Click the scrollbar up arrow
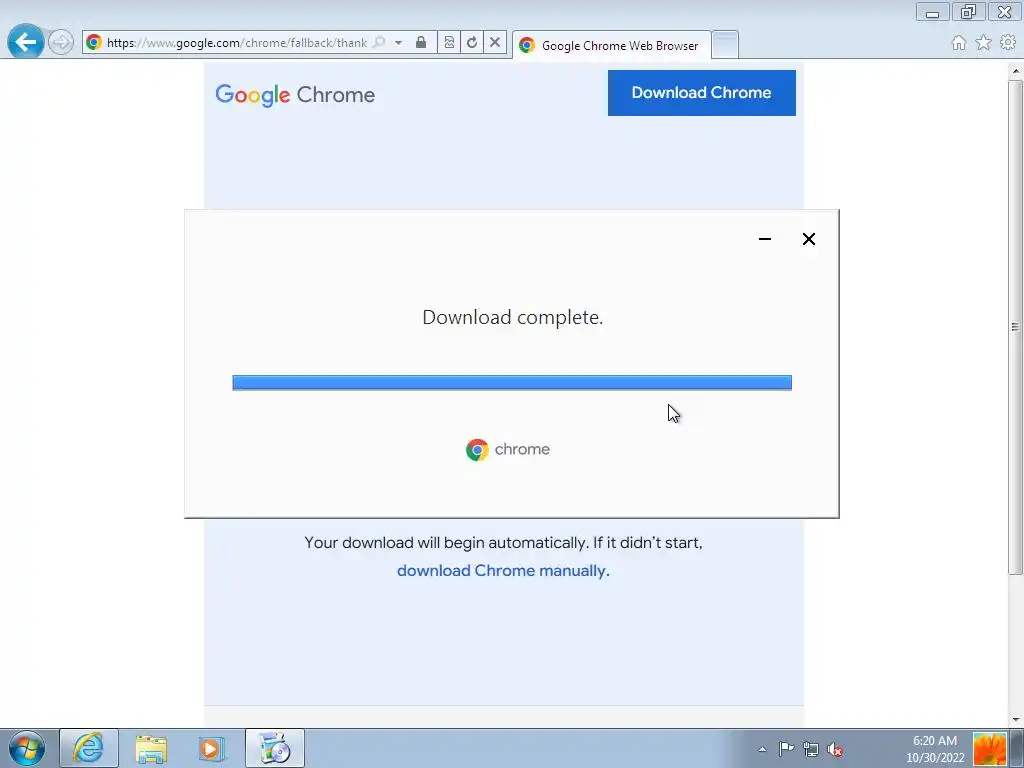Viewport: 1024px width, 768px height. click(x=1015, y=71)
